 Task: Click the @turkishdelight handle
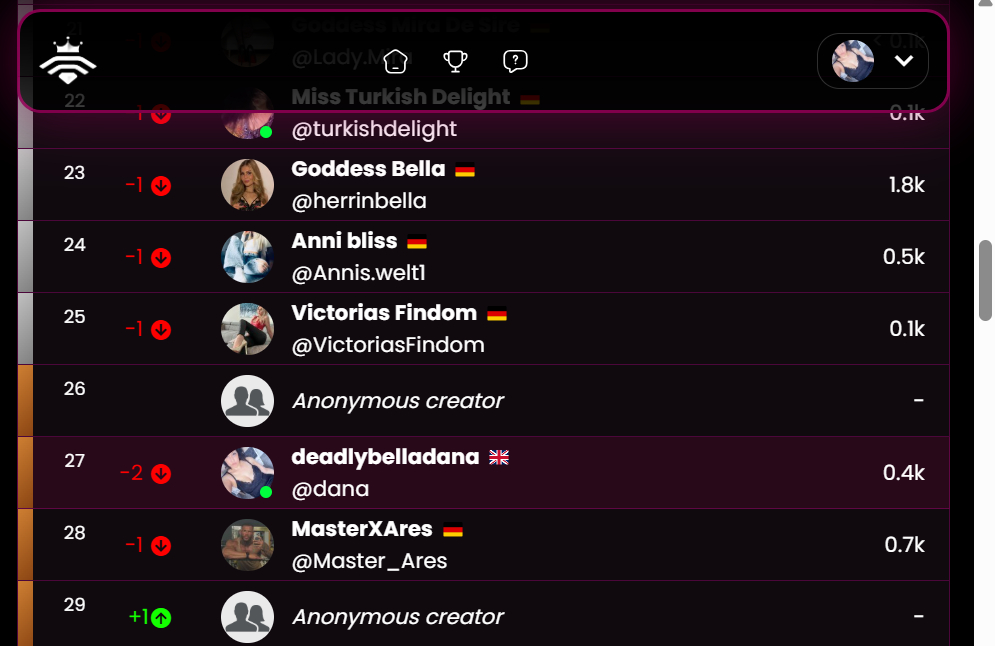[x=374, y=129]
